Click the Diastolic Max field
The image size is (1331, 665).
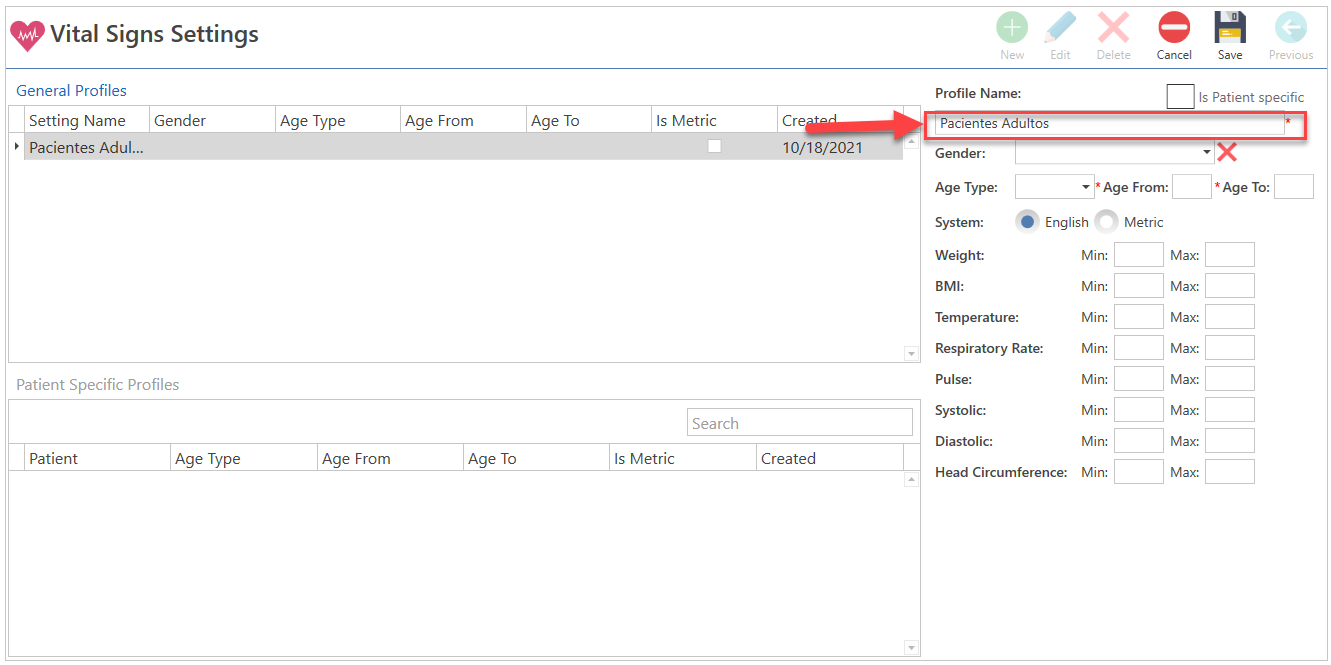tap(1229, 441)
